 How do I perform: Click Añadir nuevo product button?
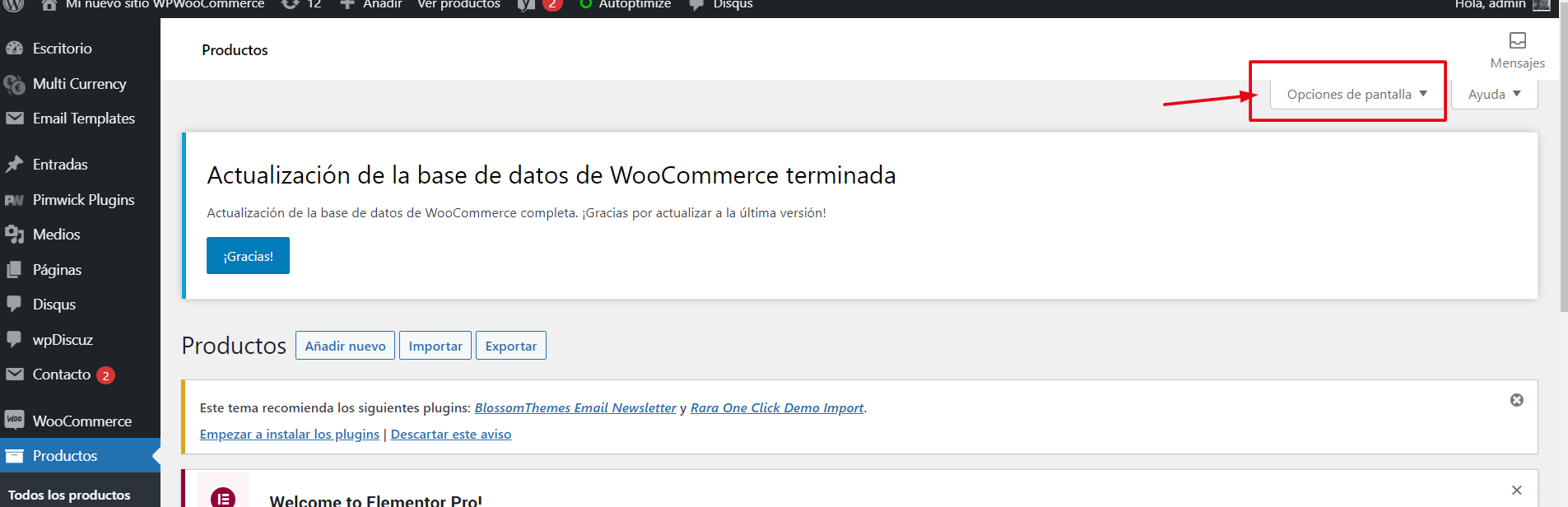pyautogui.click(x=345, y=346)
